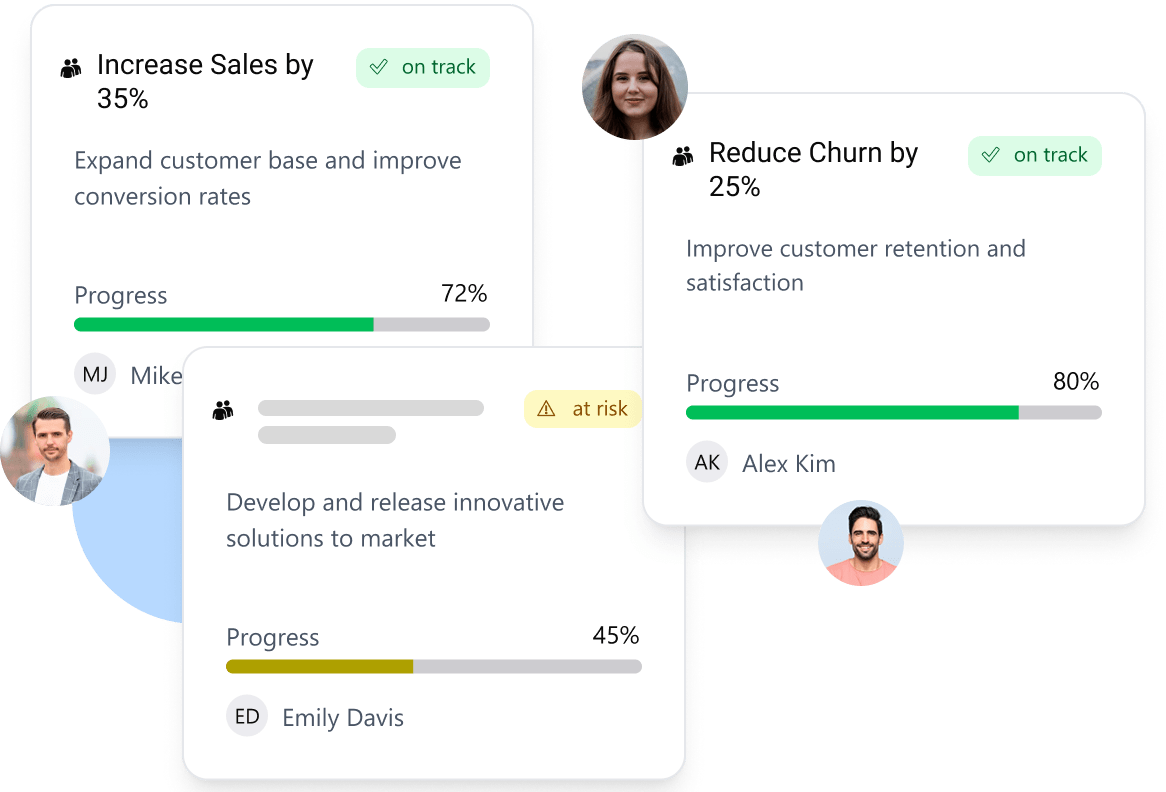The width and height of the screenshot is (1166, 792).
Task: Toggle the on track status for Increase Sales
Action: 422,67
